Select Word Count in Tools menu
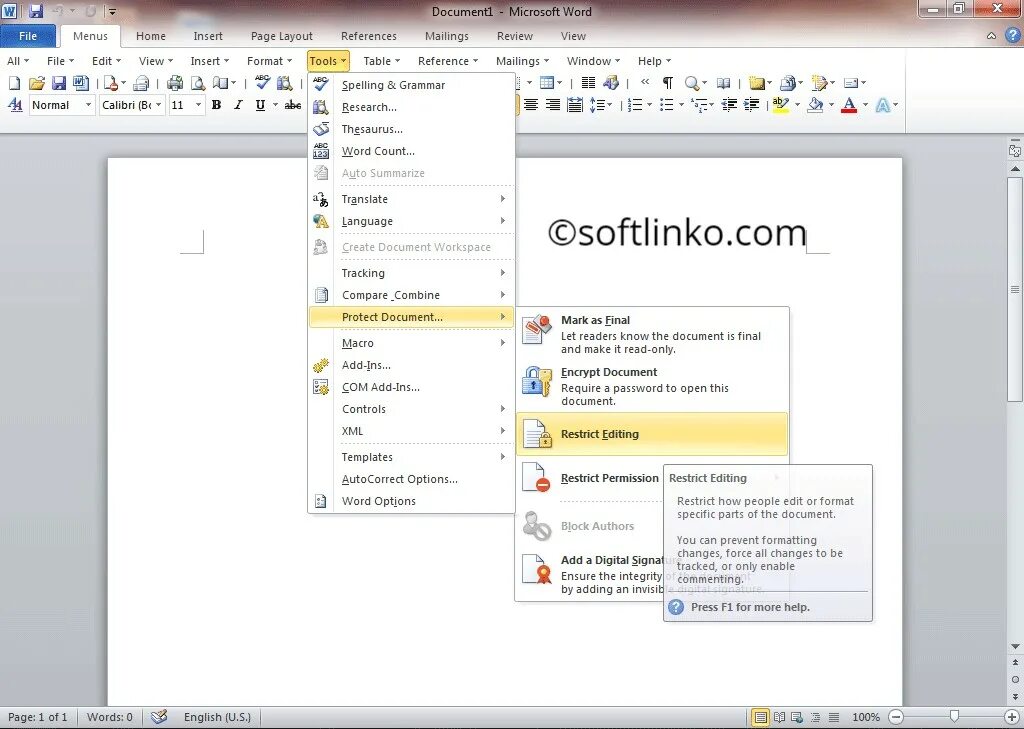 [x=411, y=151]
